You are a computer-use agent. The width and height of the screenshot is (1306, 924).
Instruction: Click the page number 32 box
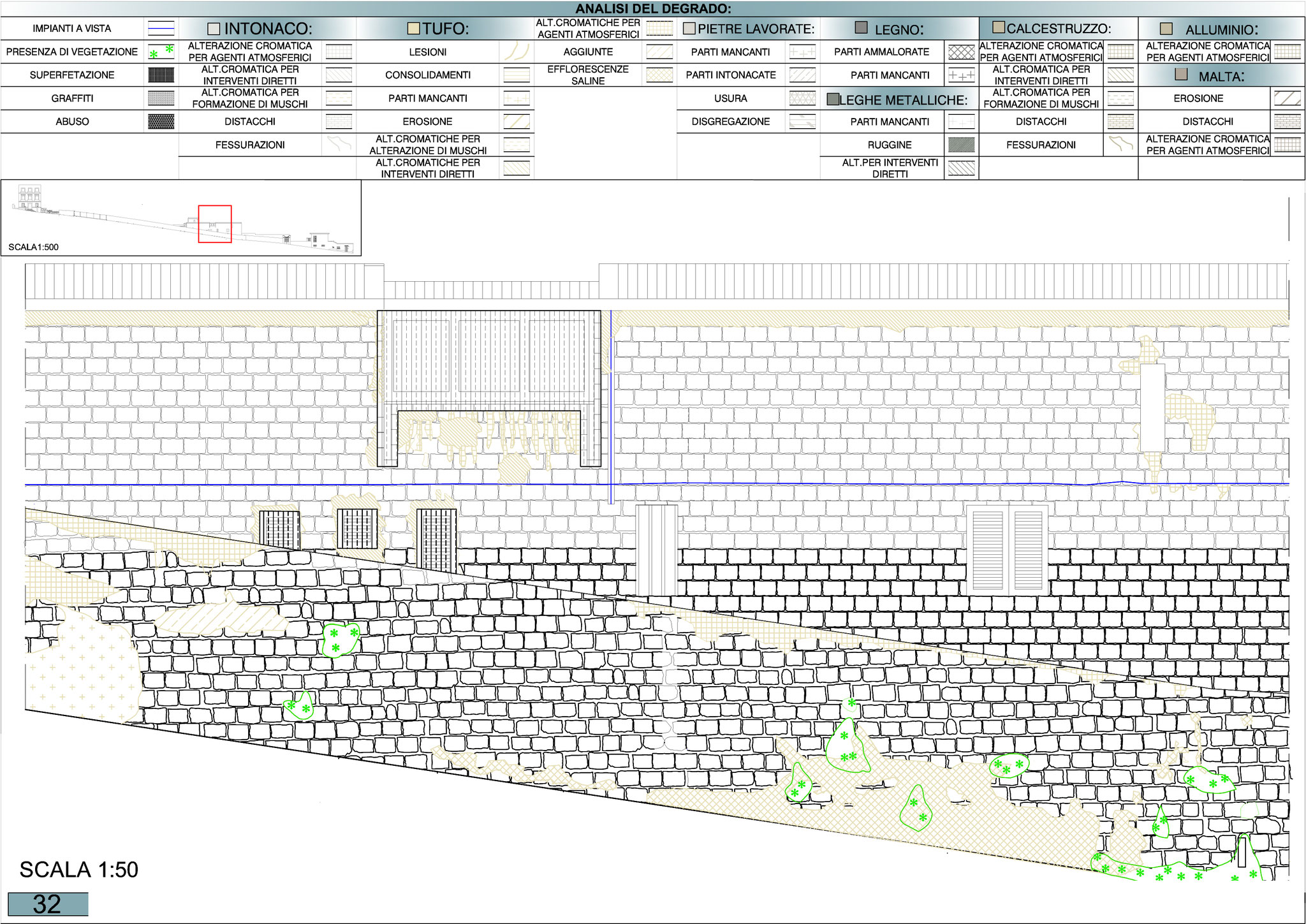[48, 904]
